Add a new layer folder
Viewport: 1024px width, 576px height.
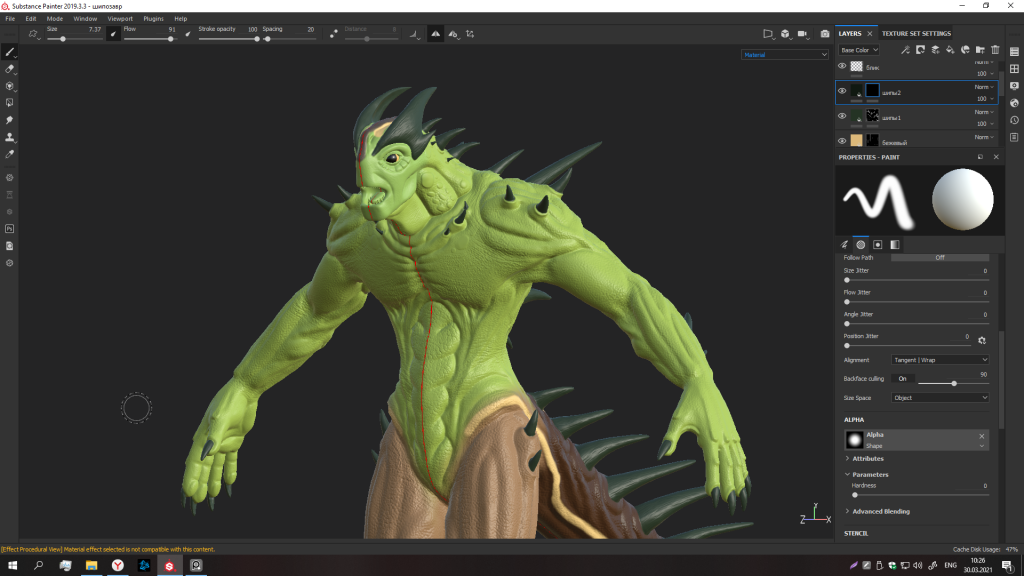click(980, 50)
